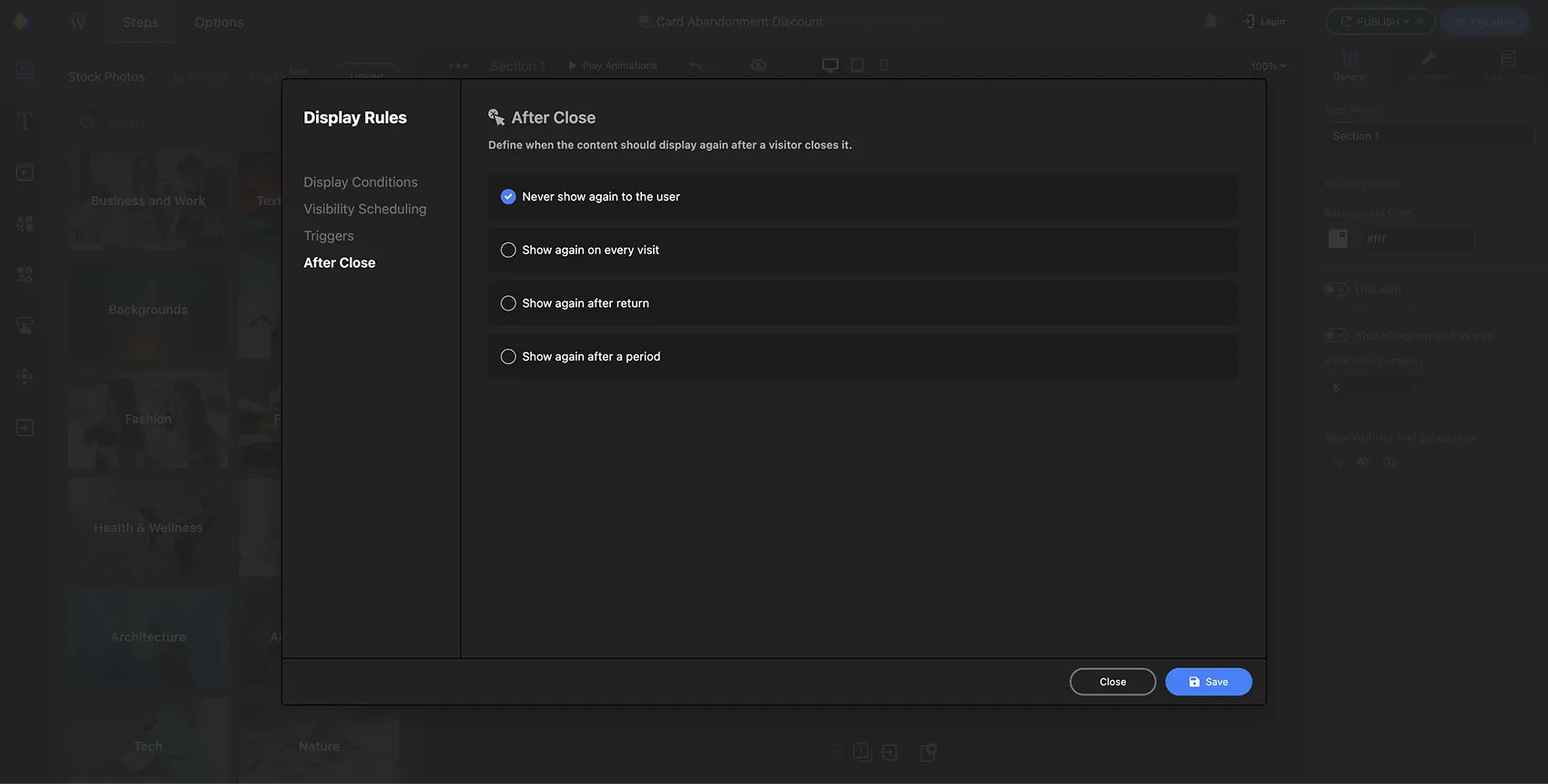
Task: Open the Publish dropdown button
Action: (1380, 21)
